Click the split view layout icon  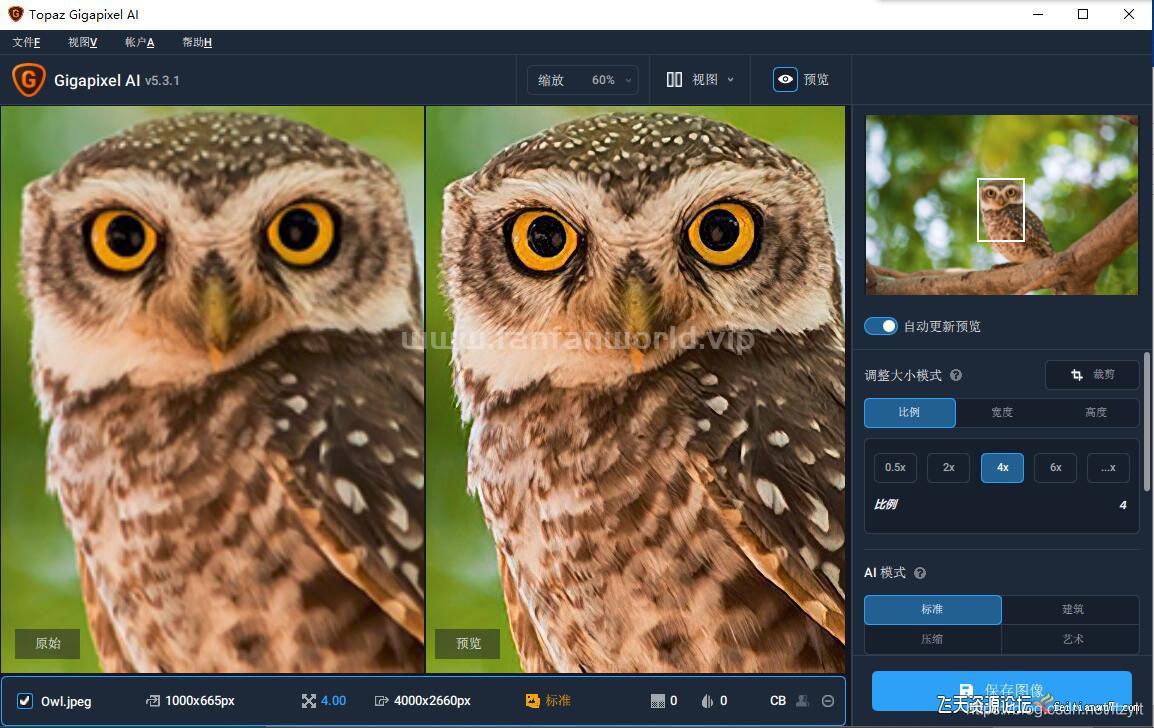[675, 79]
